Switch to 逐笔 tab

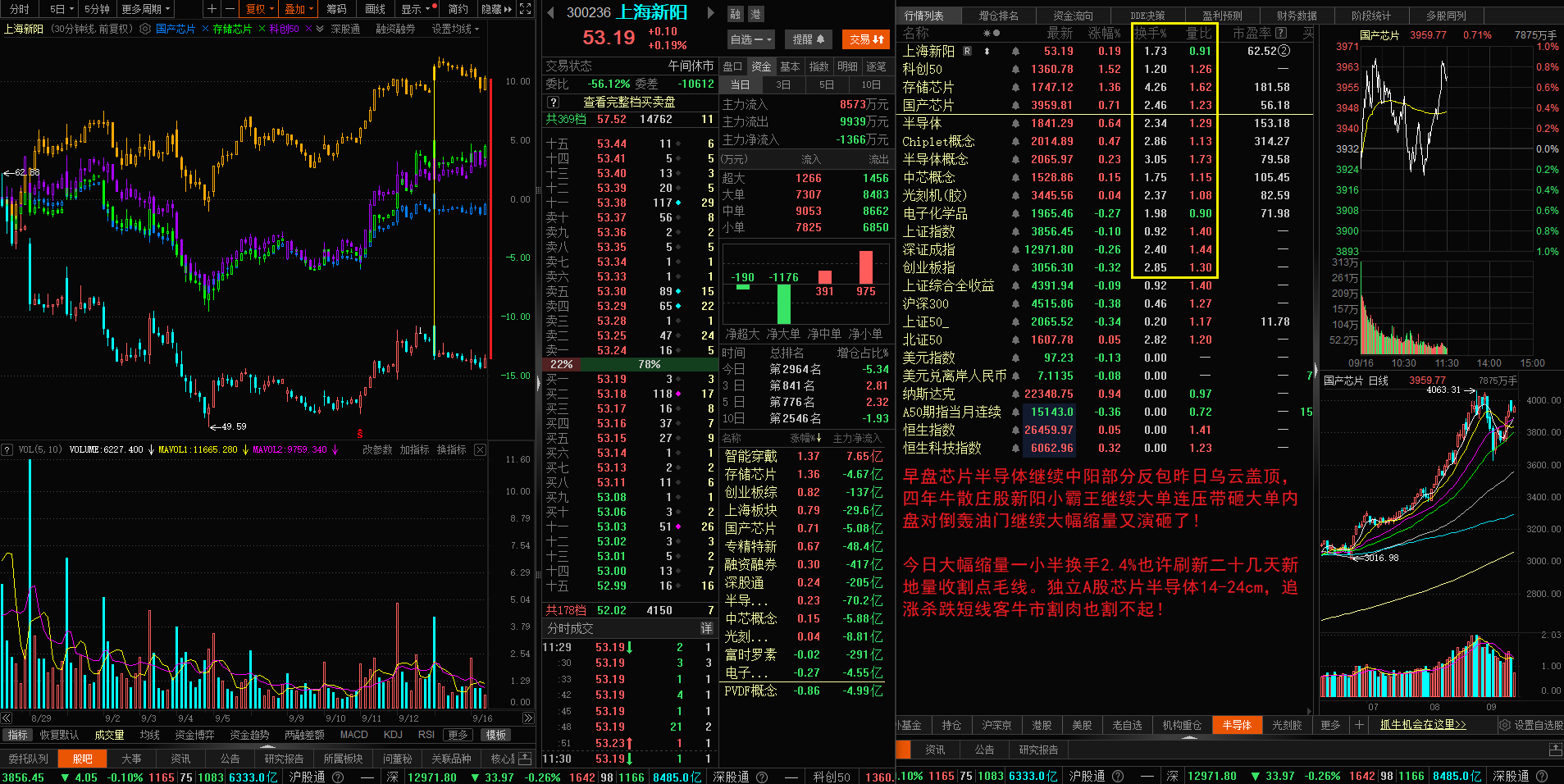[876, 66]
